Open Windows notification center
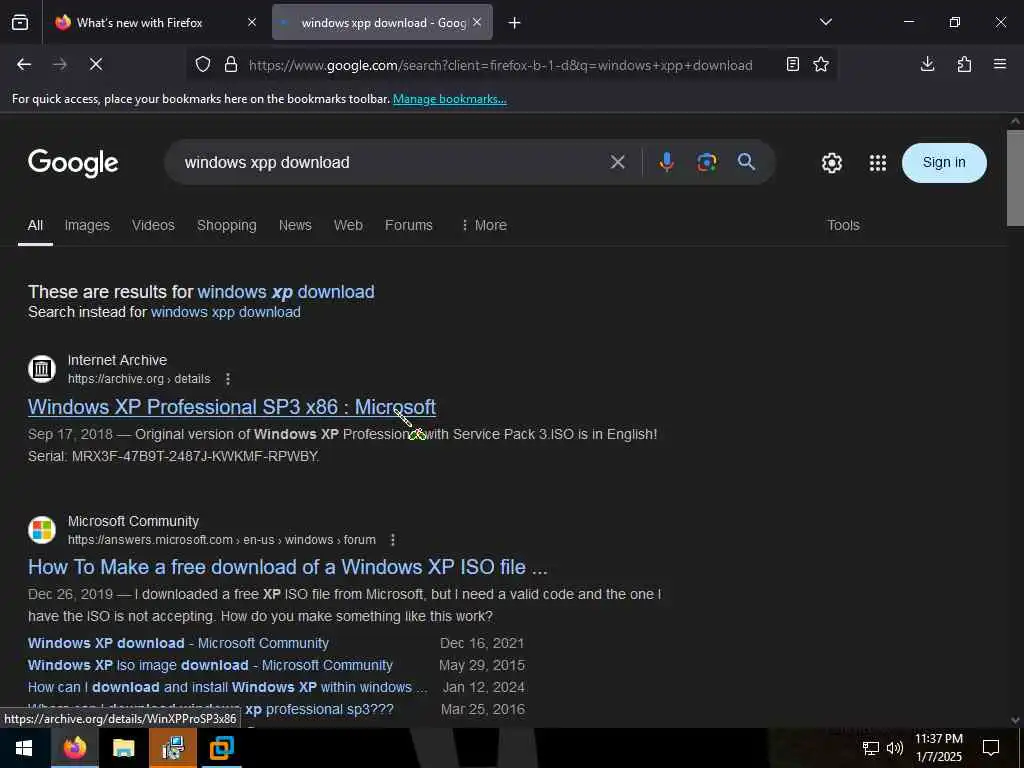1024x768 pixels. point(991,748)
